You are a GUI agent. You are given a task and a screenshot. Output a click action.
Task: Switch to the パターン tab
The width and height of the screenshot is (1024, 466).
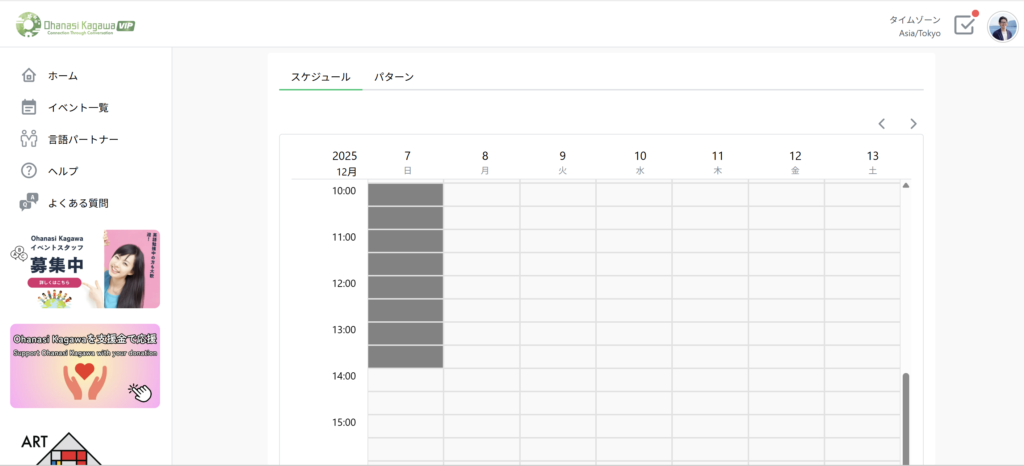pos(394,77)
